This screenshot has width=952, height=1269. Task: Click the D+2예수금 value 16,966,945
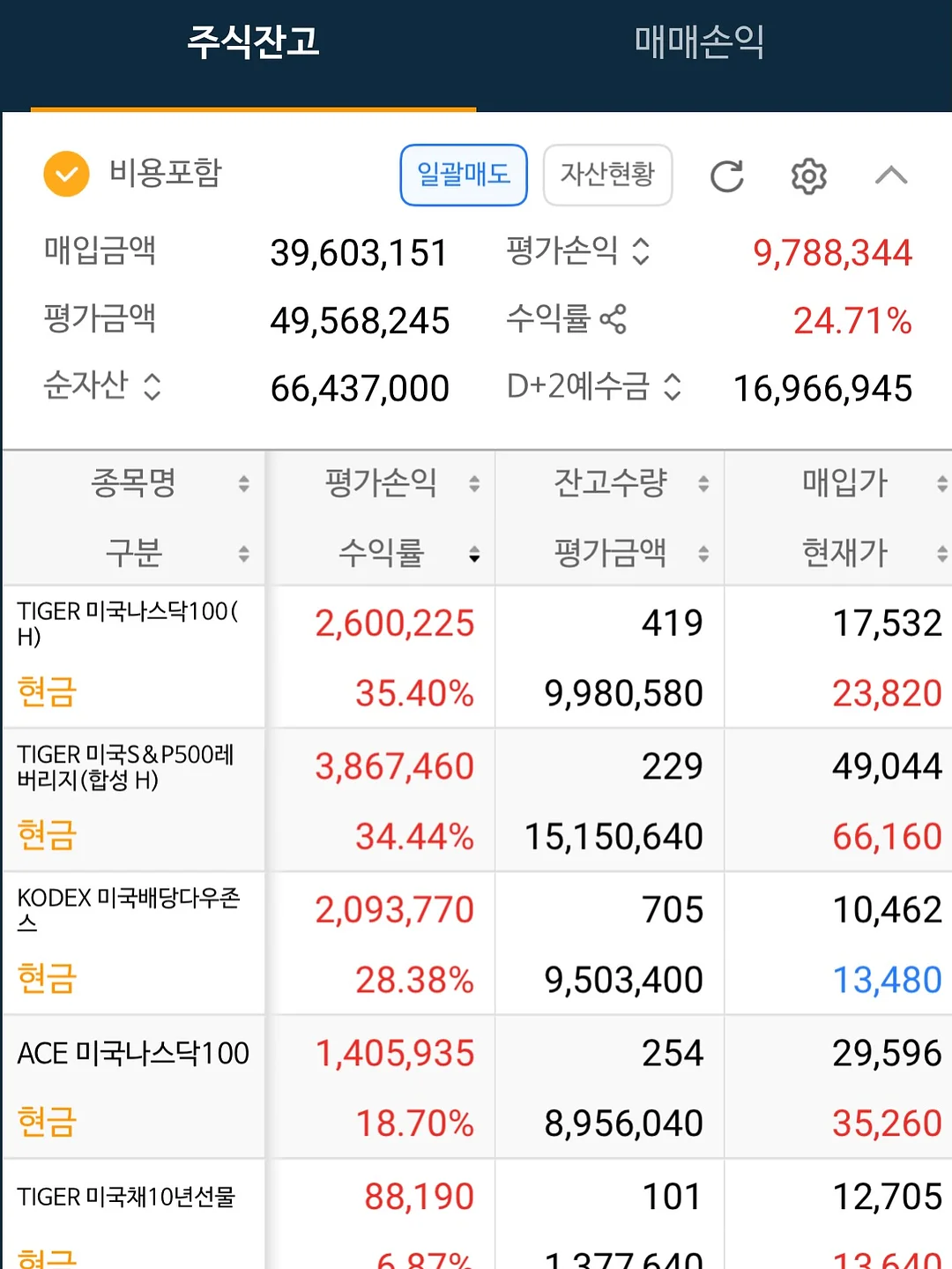[x=823, y=388]
